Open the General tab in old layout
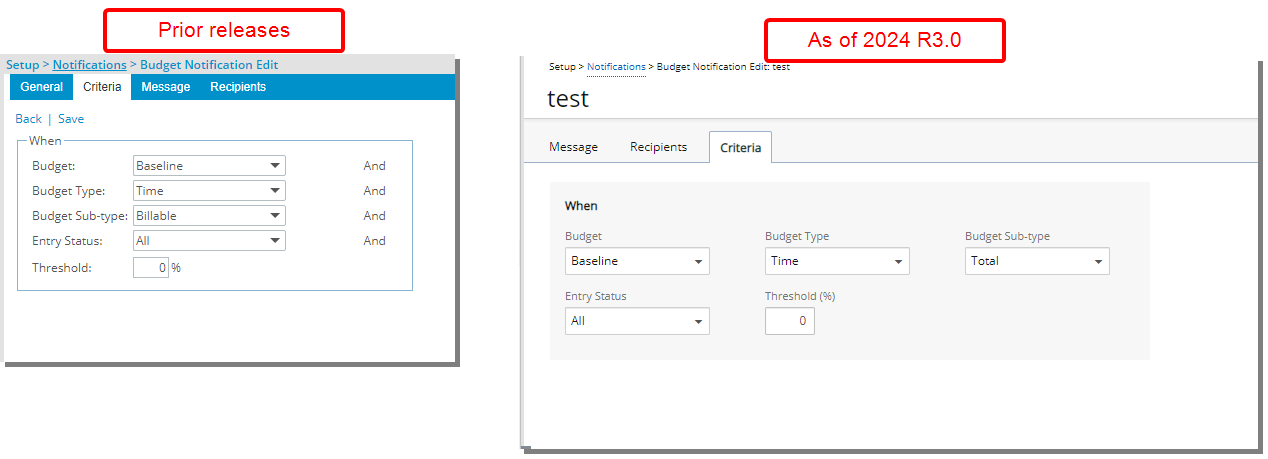 [x=41, y=87]
